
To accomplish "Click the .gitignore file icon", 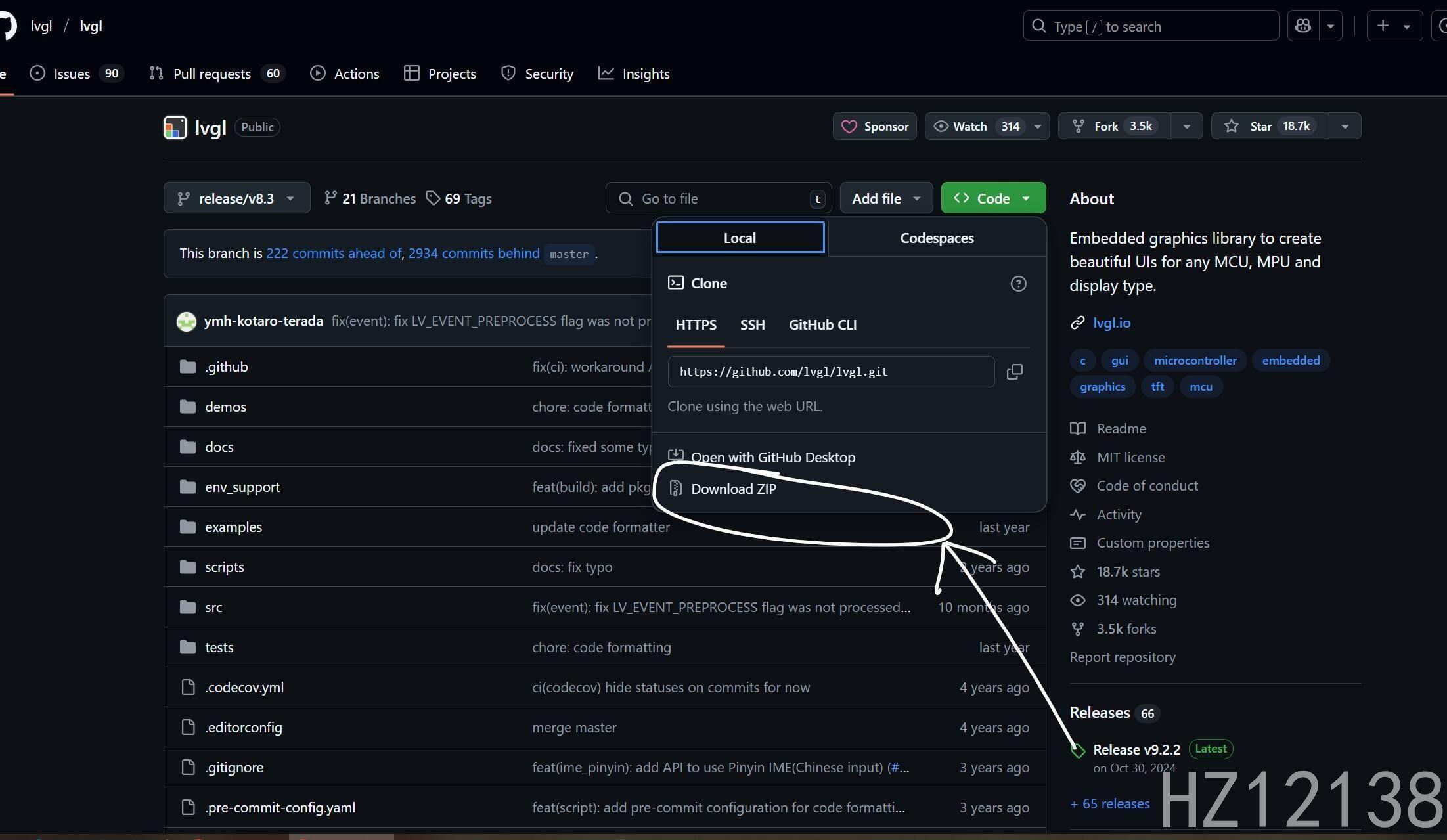I will [189, 767].
